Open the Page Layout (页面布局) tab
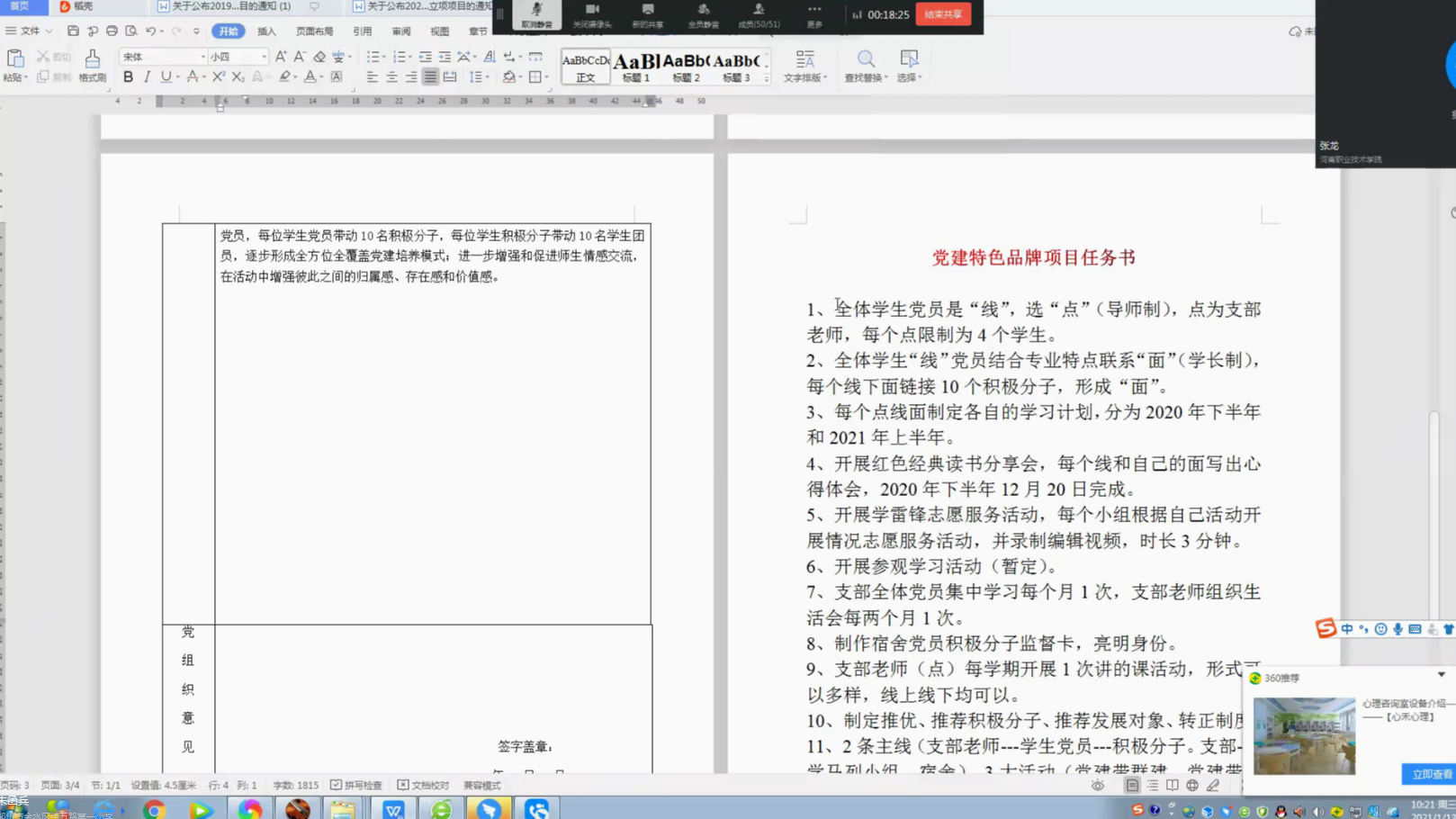This screenshot has height=819, width=1456. point(314,31)
